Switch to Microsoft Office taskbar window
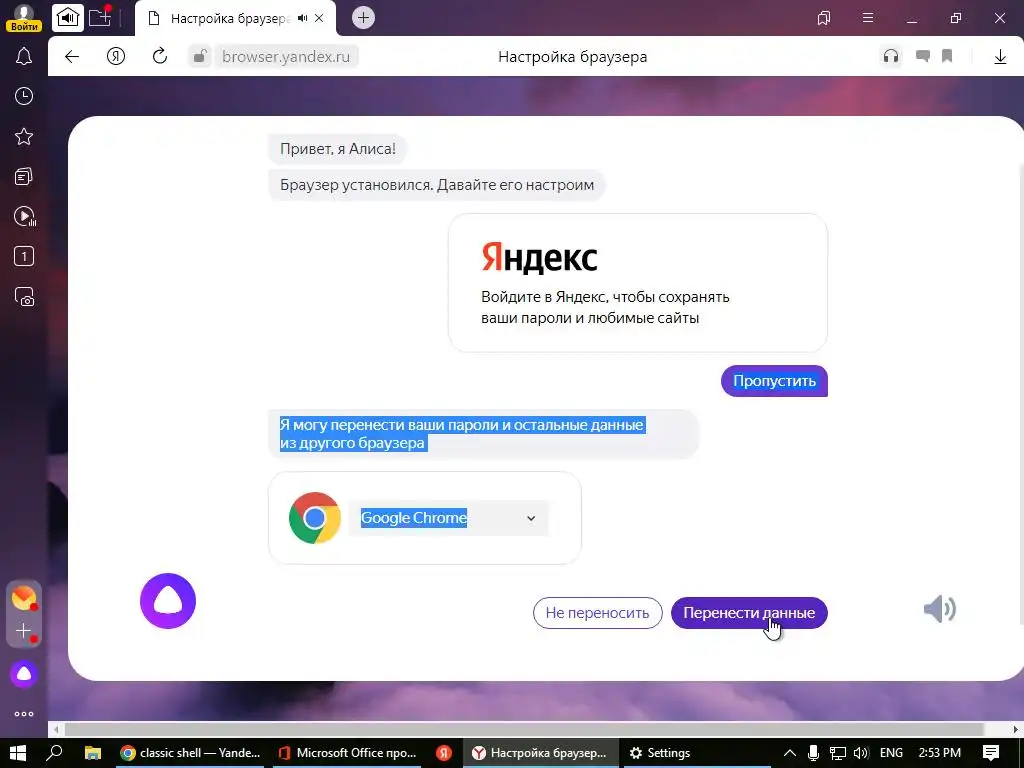 click(x=347, y=753)
